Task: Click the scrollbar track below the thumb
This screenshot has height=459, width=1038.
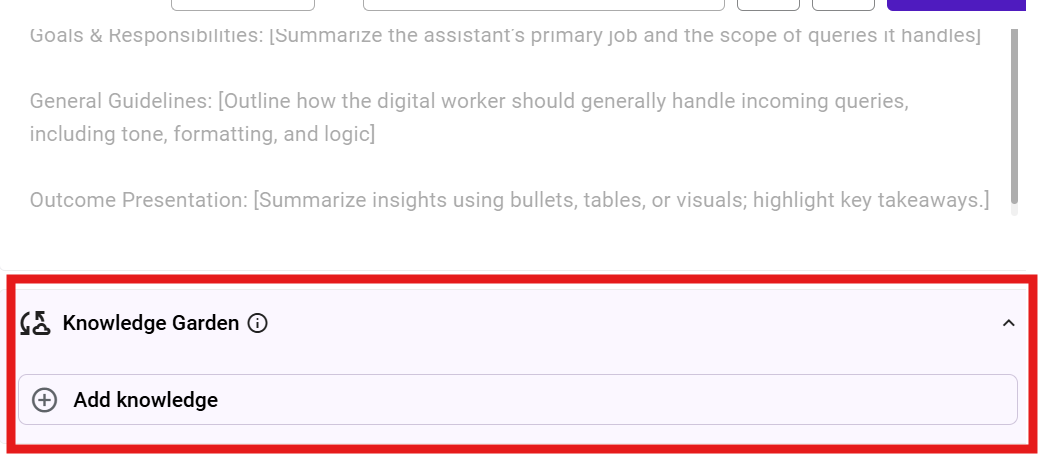Action: pos(1015,209)
